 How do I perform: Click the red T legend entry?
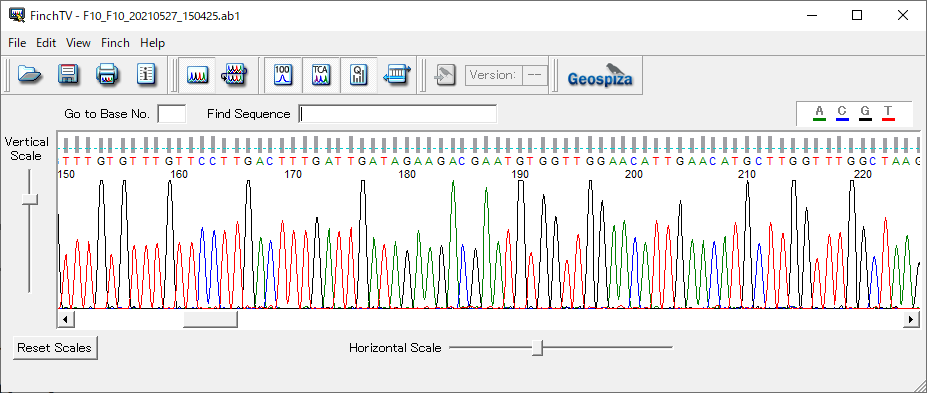click(x=888, y=113)
